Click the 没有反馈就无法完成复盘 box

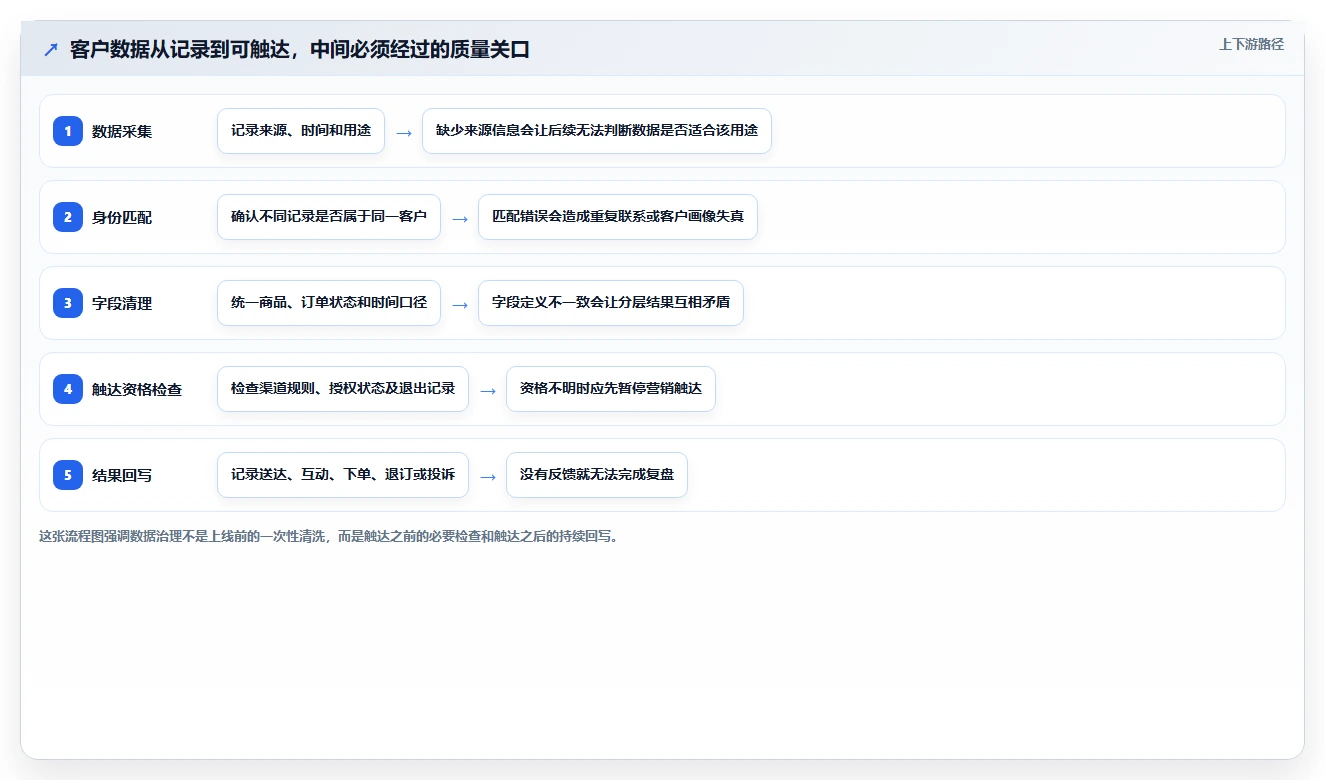pos(597,475)
